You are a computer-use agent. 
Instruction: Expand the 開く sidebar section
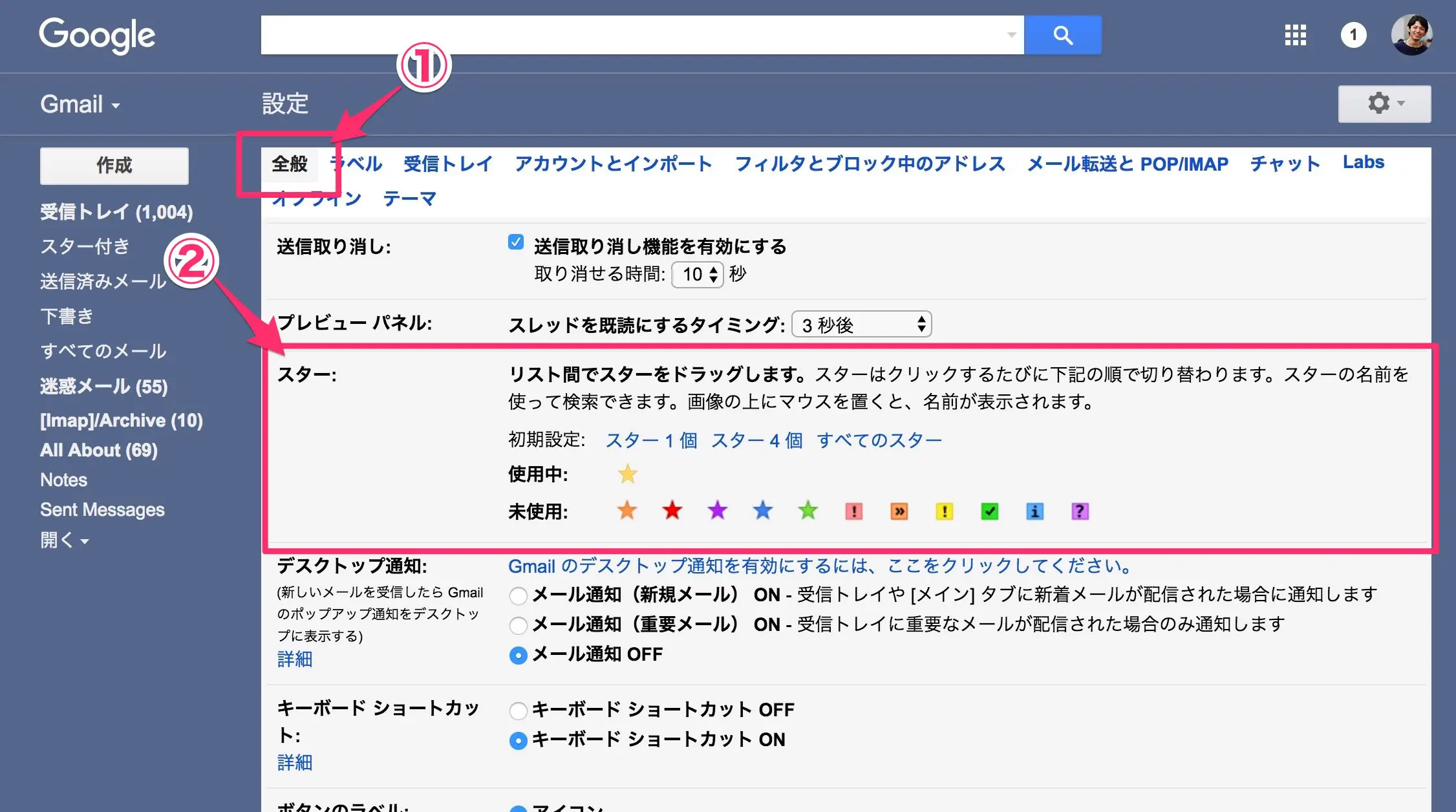pos(65,540)
